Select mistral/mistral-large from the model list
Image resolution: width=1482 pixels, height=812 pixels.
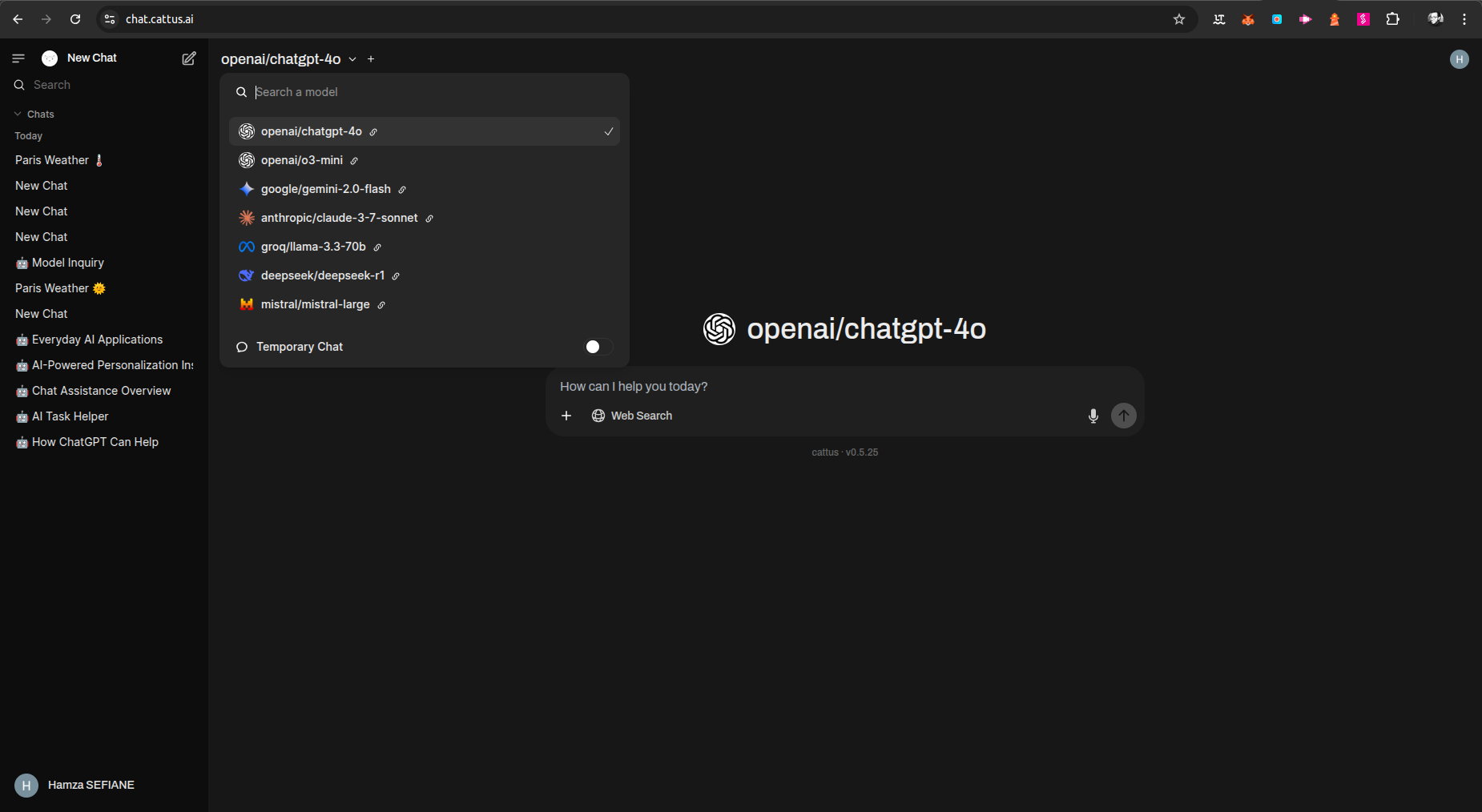tap(425, 304)
